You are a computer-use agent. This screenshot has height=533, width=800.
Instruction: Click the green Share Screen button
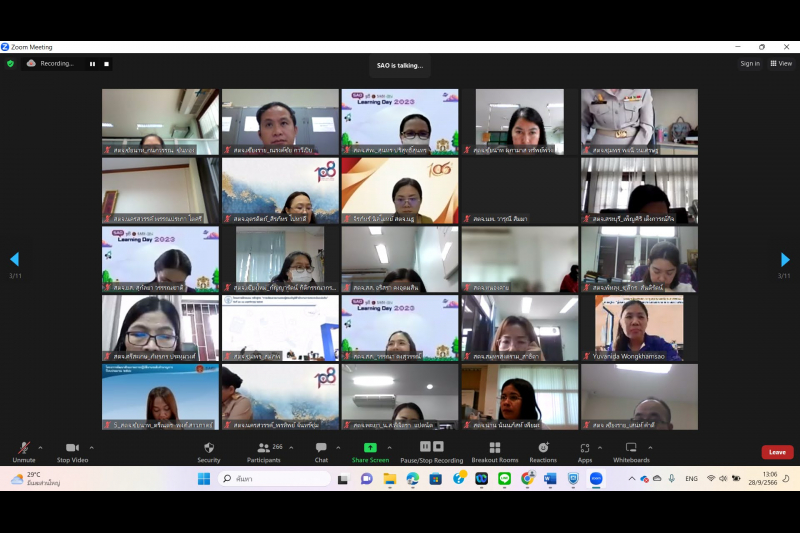pyautogui.click(x=370, y=449)
